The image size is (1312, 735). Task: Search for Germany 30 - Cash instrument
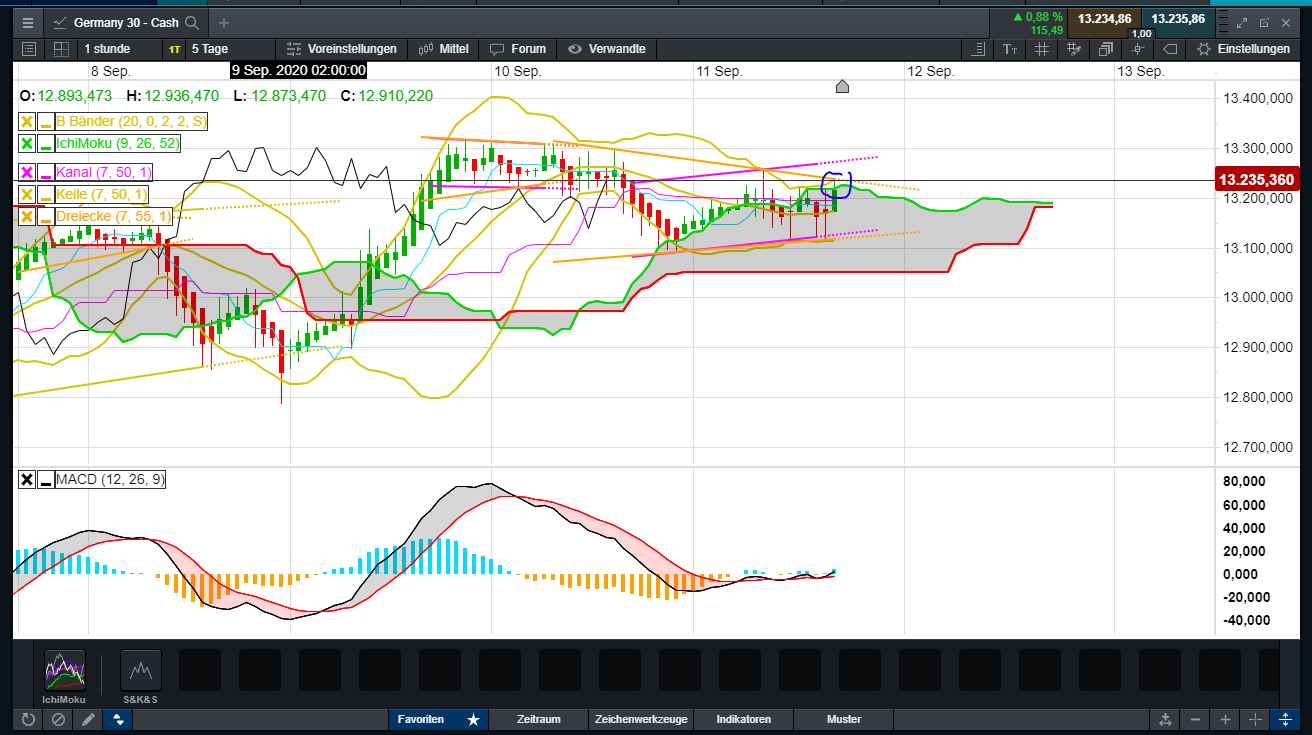[x=191, y=22]
